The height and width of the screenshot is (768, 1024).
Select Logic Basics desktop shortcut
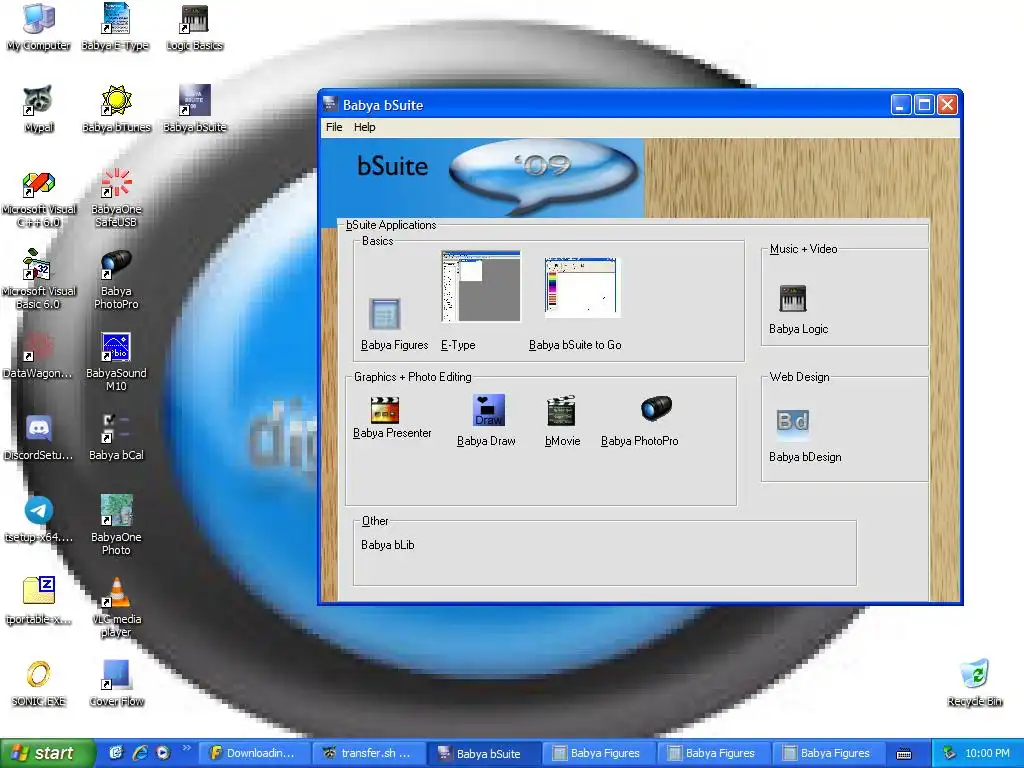[x=195, y=27]
